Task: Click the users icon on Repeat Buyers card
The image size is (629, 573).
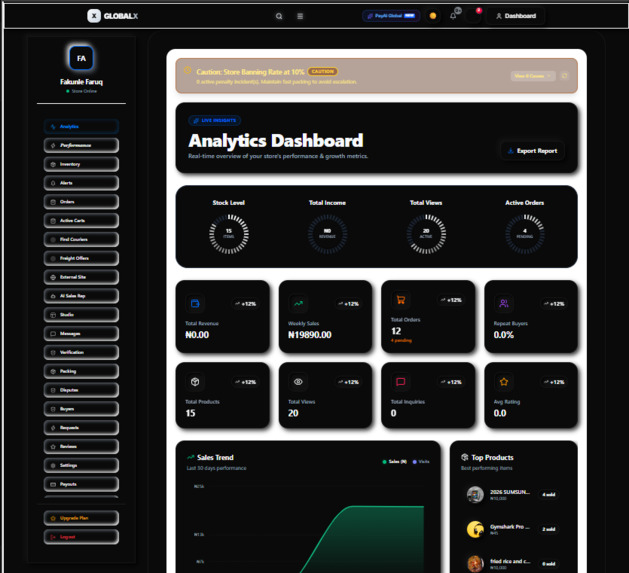Action: [504, 304]
